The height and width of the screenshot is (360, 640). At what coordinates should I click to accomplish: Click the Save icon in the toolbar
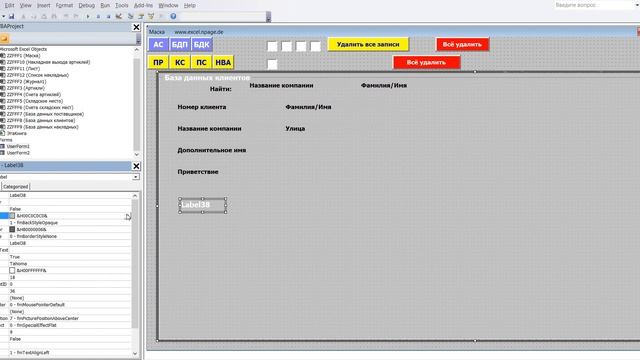coord(11,16)
